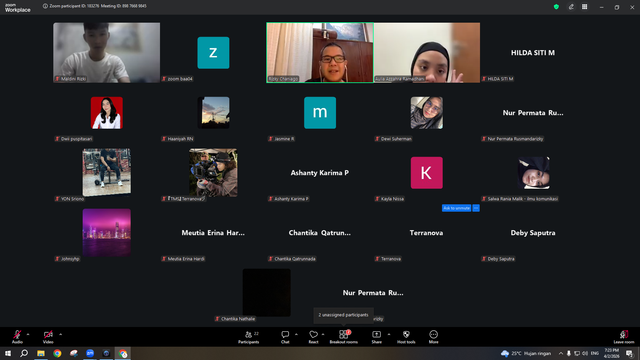Open the More menu in meeting toolbar
This screenshot has width=640, height=360.
pyautogui.click(x=433, y=337)
